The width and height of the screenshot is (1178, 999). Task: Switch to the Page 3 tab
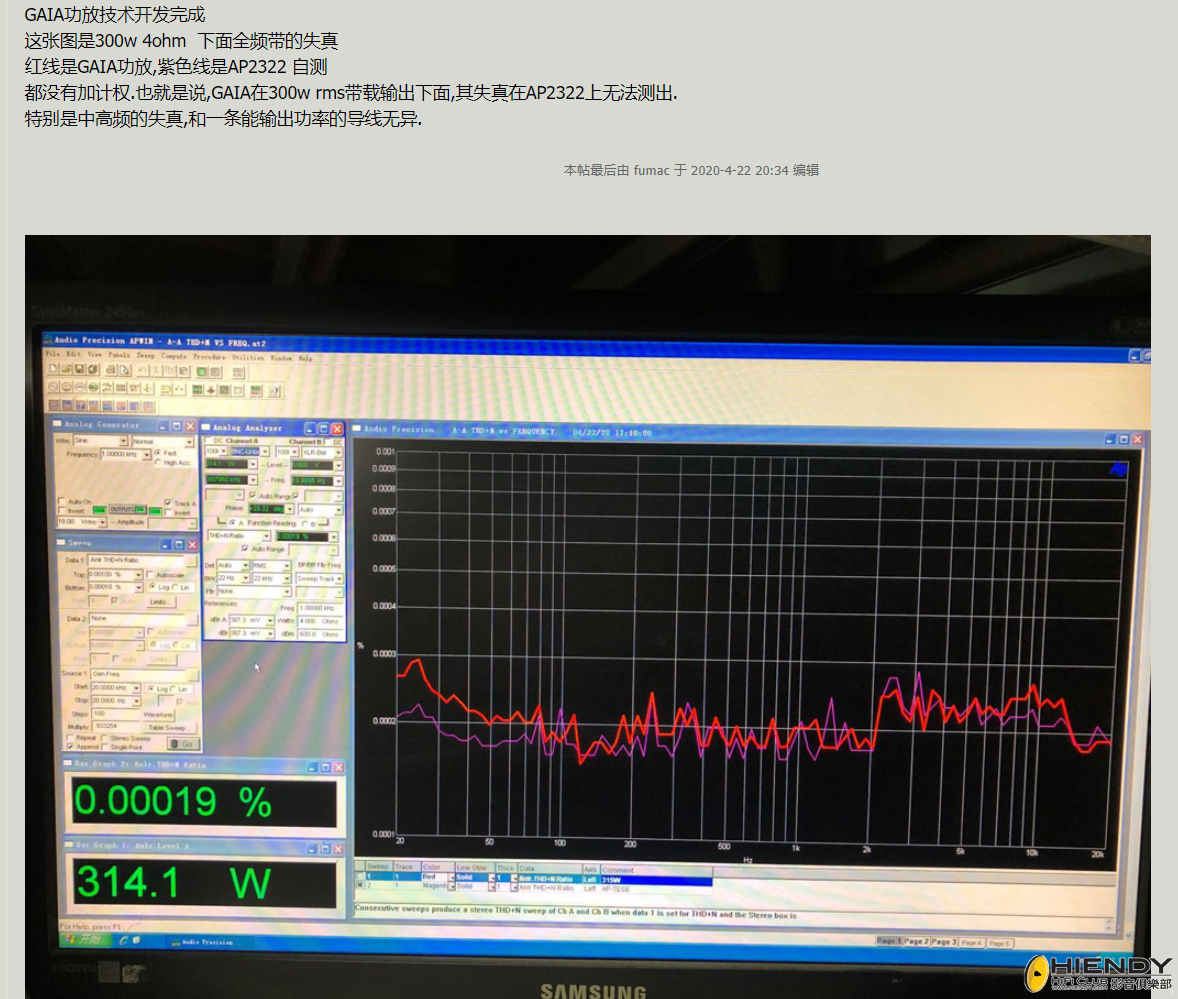pyautogui.click(x=944, y=941)
